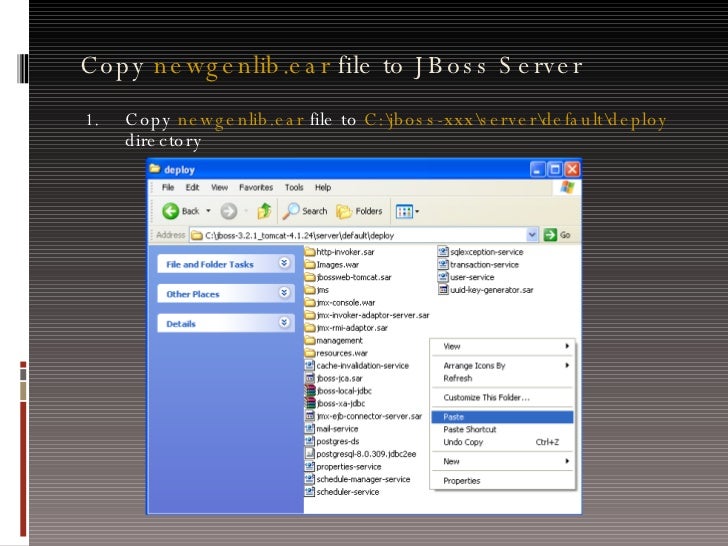Select the schedule-manager-service file name
This screenshot has height=546, width=728.
pyautogui.click(x=363, y=479)
